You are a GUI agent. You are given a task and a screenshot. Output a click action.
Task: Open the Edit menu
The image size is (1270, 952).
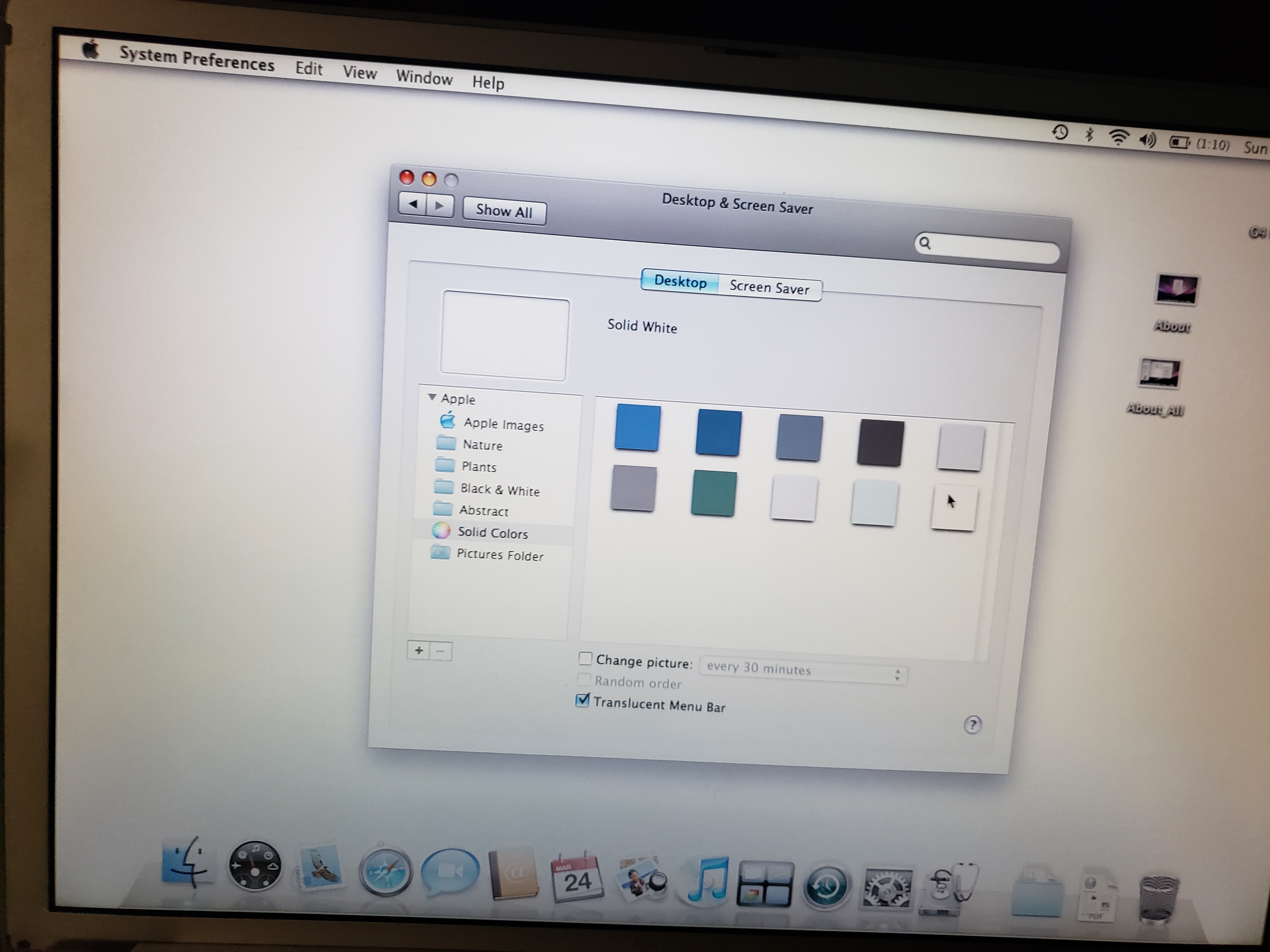tap(309, 69)
